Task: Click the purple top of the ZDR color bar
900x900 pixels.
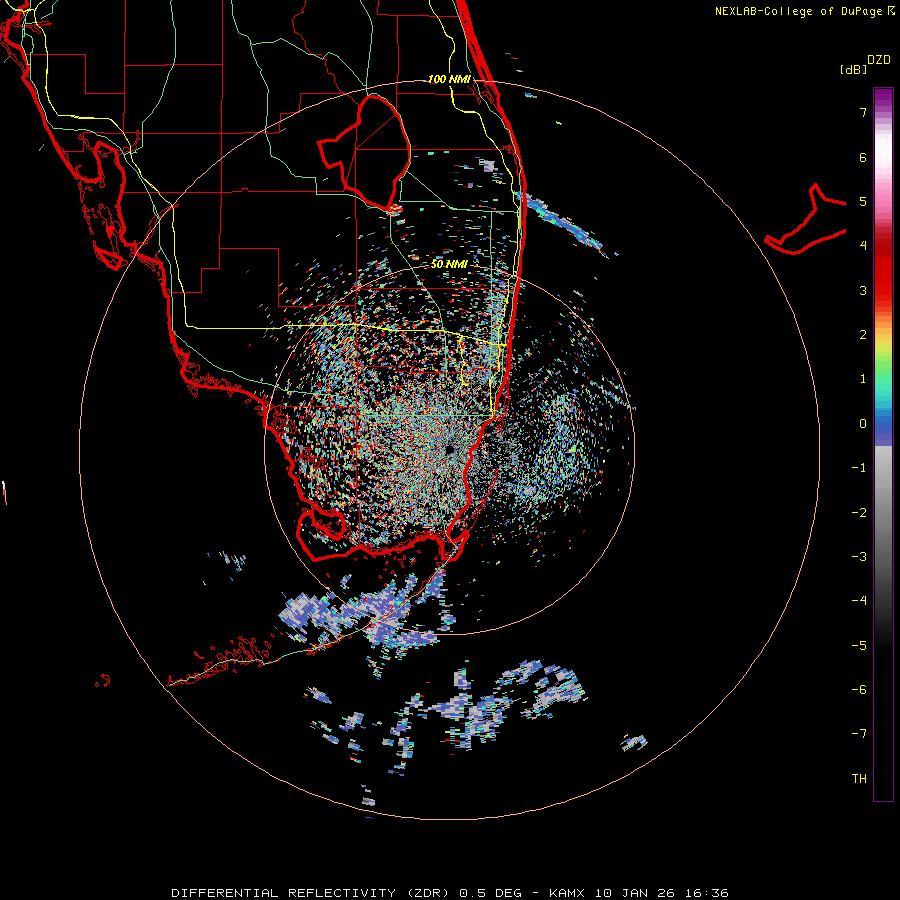Action: coord(883,98)
